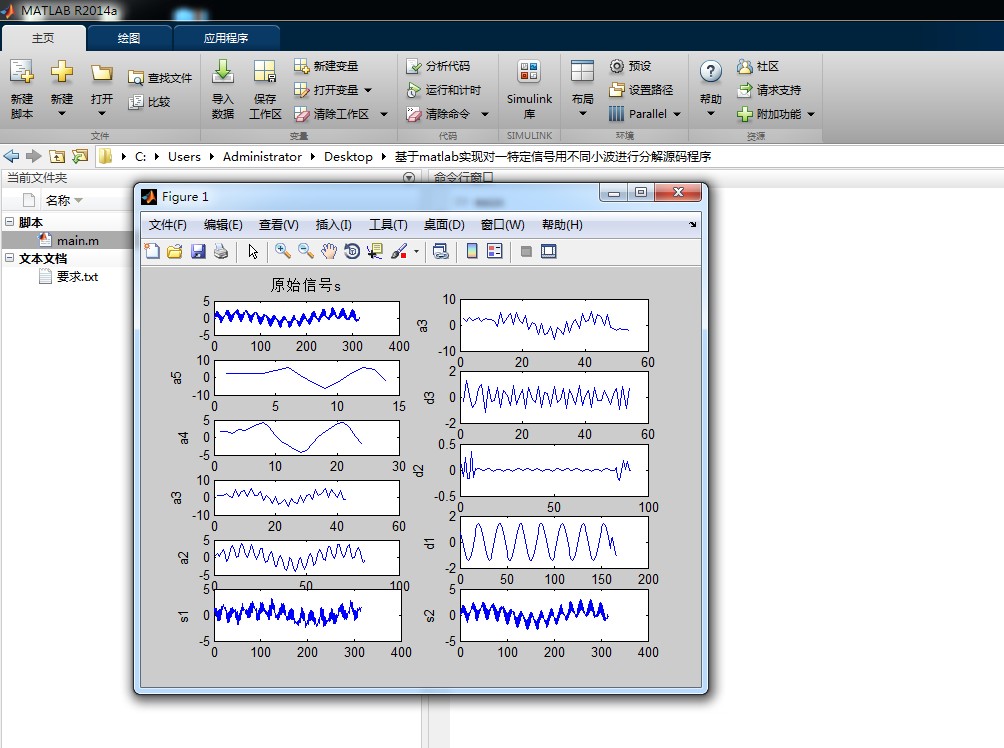Click the Link Plot icon
Viewport: 1004px width, 748px height.
(x=441, y=251)
